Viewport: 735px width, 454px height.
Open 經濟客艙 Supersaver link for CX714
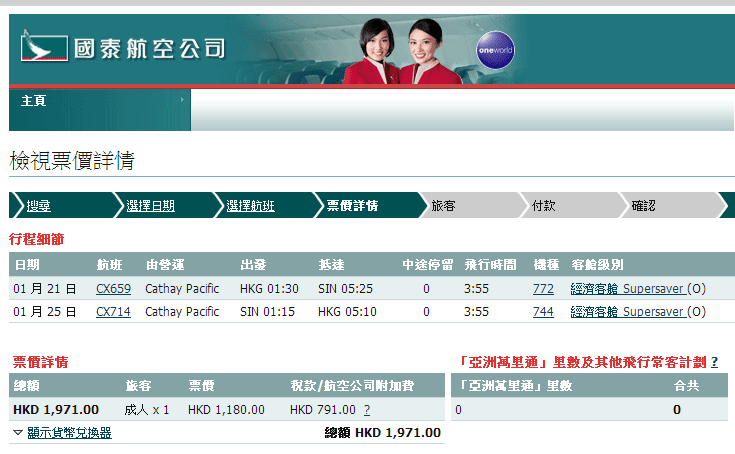(627, 312)
